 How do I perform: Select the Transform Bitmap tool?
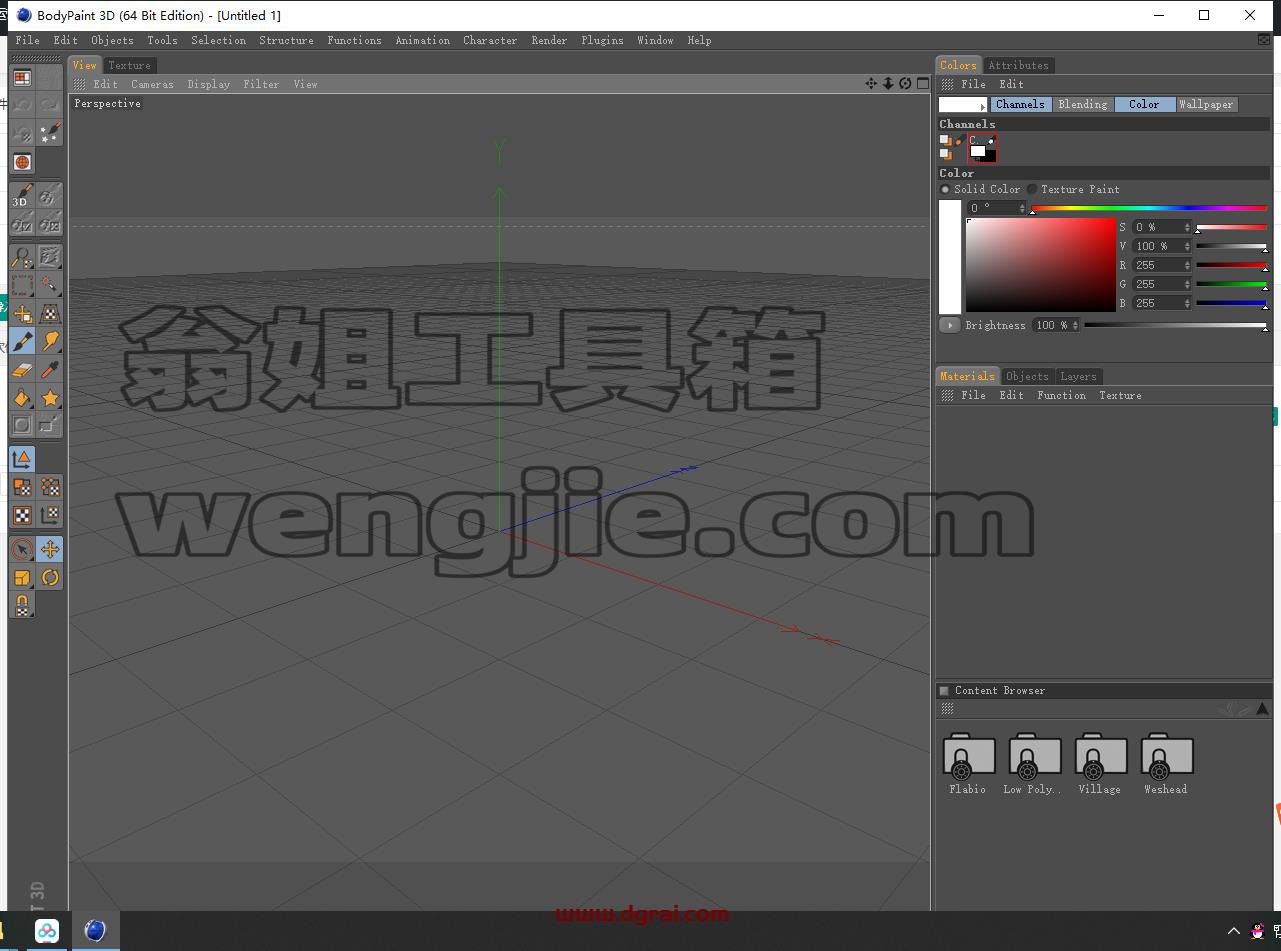point(50,314)
